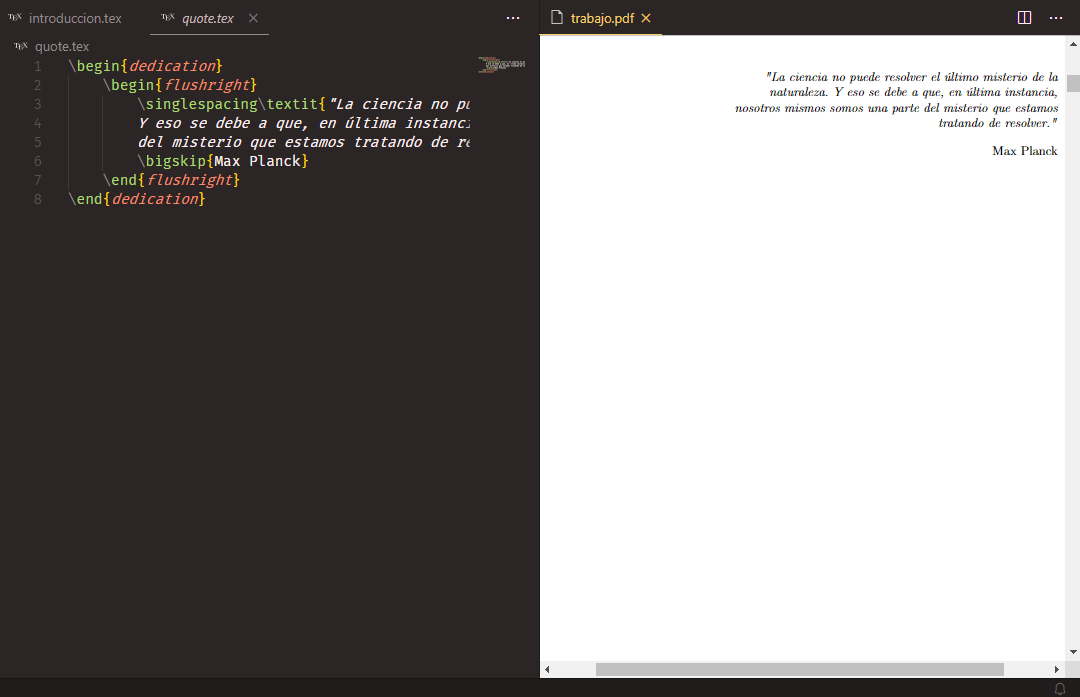Open the split editor icon above the PDF
The height and width of the screenshot is (697, 1080).
[1023, 17]
